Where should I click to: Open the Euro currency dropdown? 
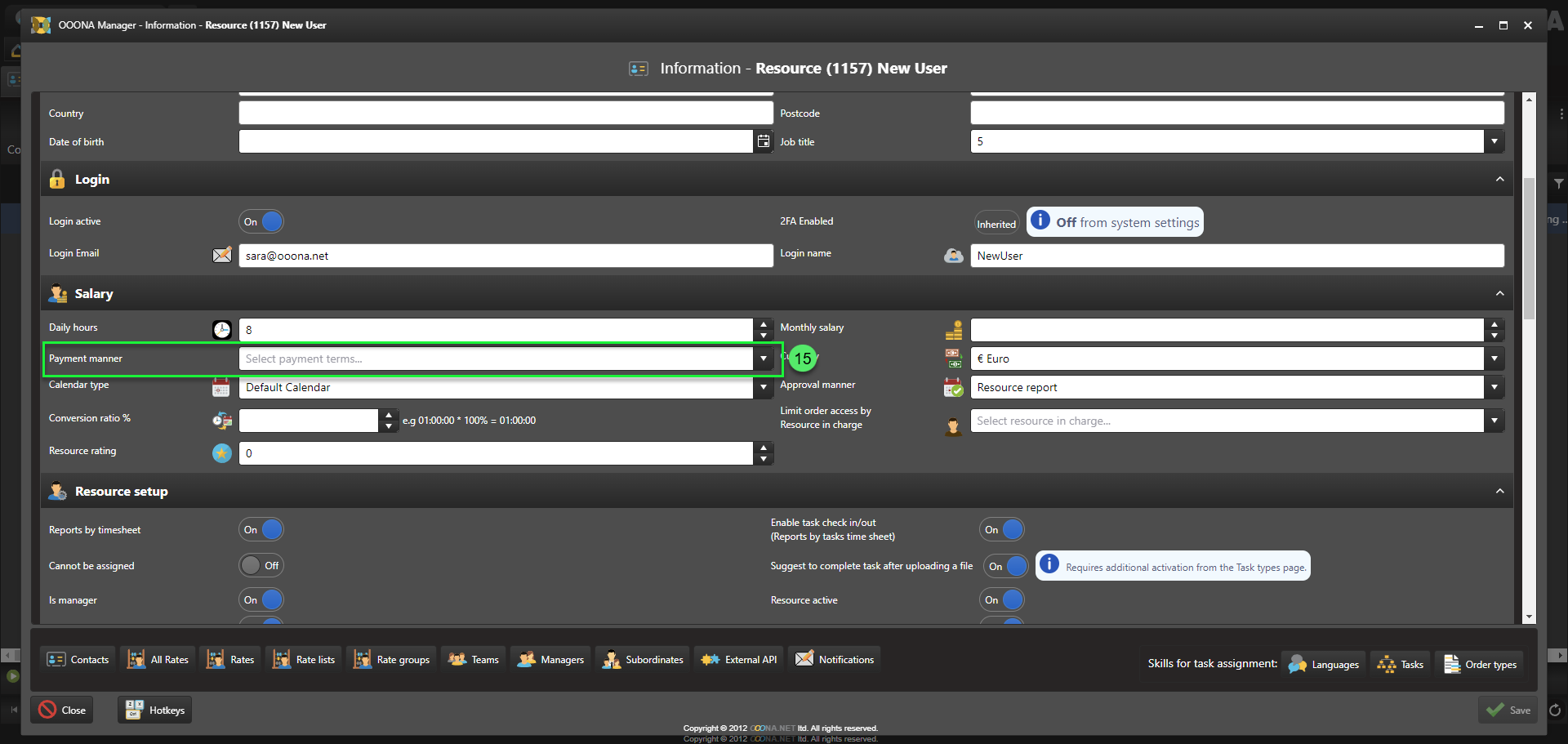[1494, 359]
